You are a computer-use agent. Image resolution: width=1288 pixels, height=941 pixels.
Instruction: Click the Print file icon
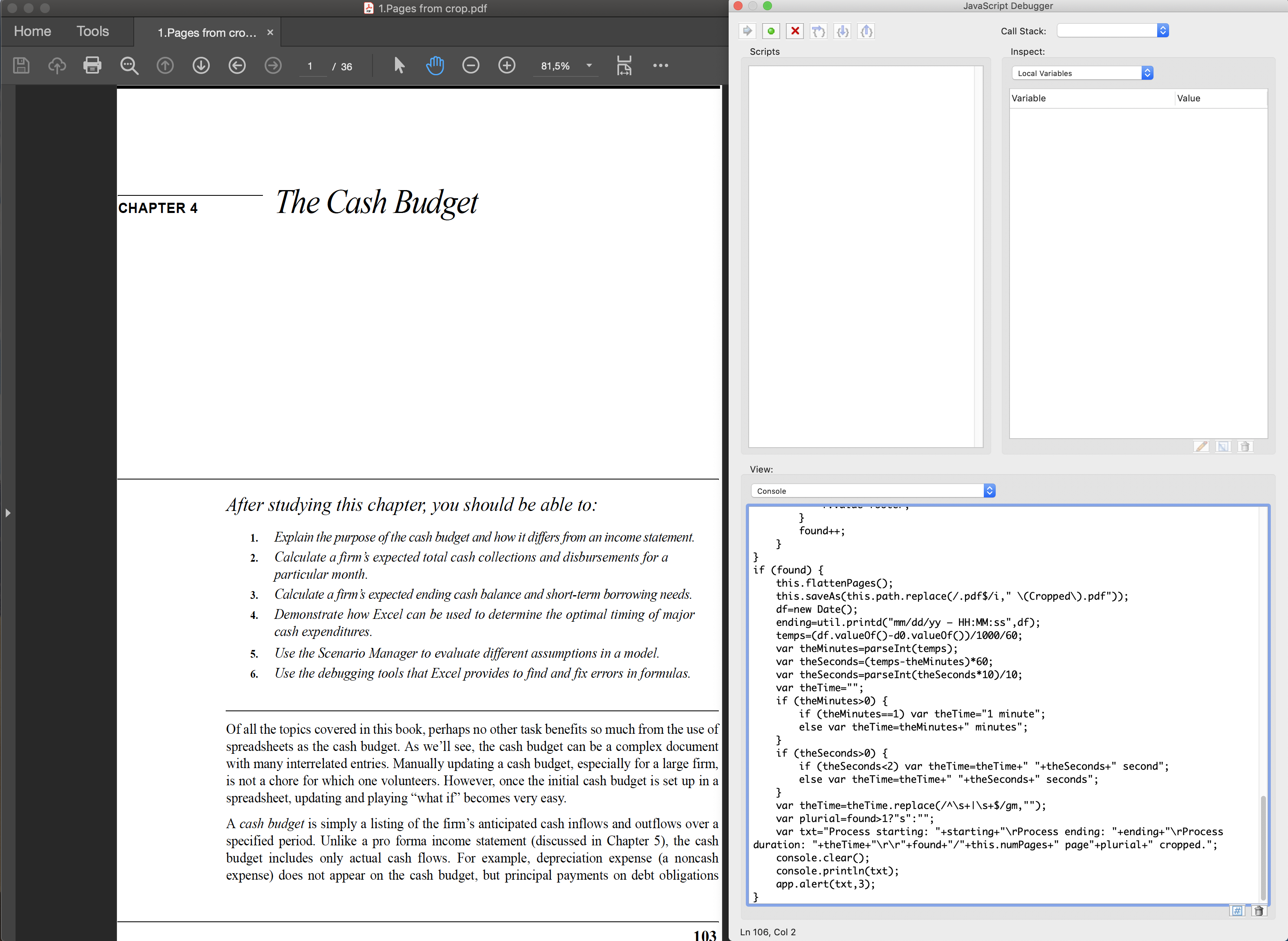(x=92, y=65)
